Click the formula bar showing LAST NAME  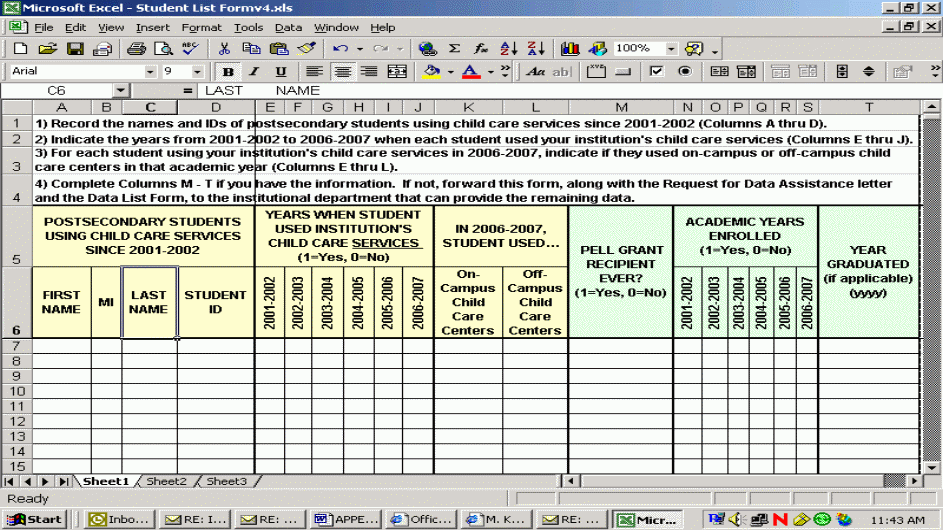tap(560, 91)
